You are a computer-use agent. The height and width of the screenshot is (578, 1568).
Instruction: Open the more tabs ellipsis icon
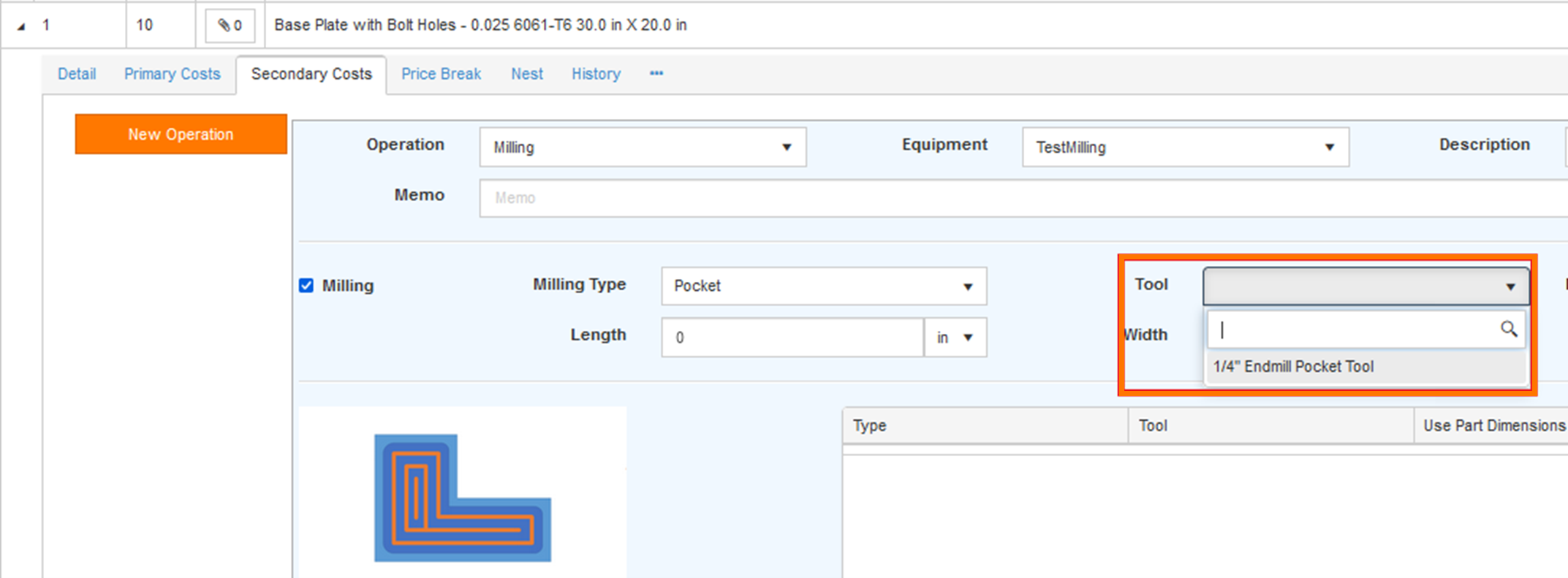click(x=656, y=74)
